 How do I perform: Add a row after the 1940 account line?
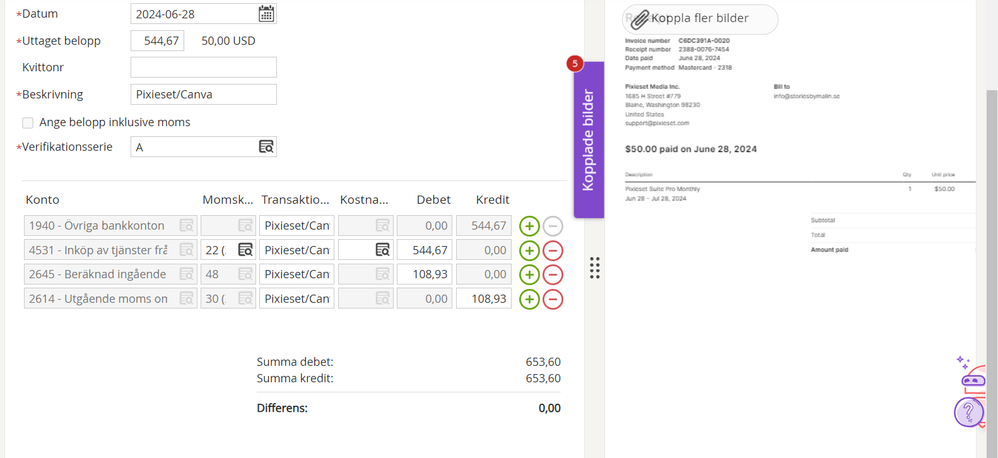click(529, 226)
